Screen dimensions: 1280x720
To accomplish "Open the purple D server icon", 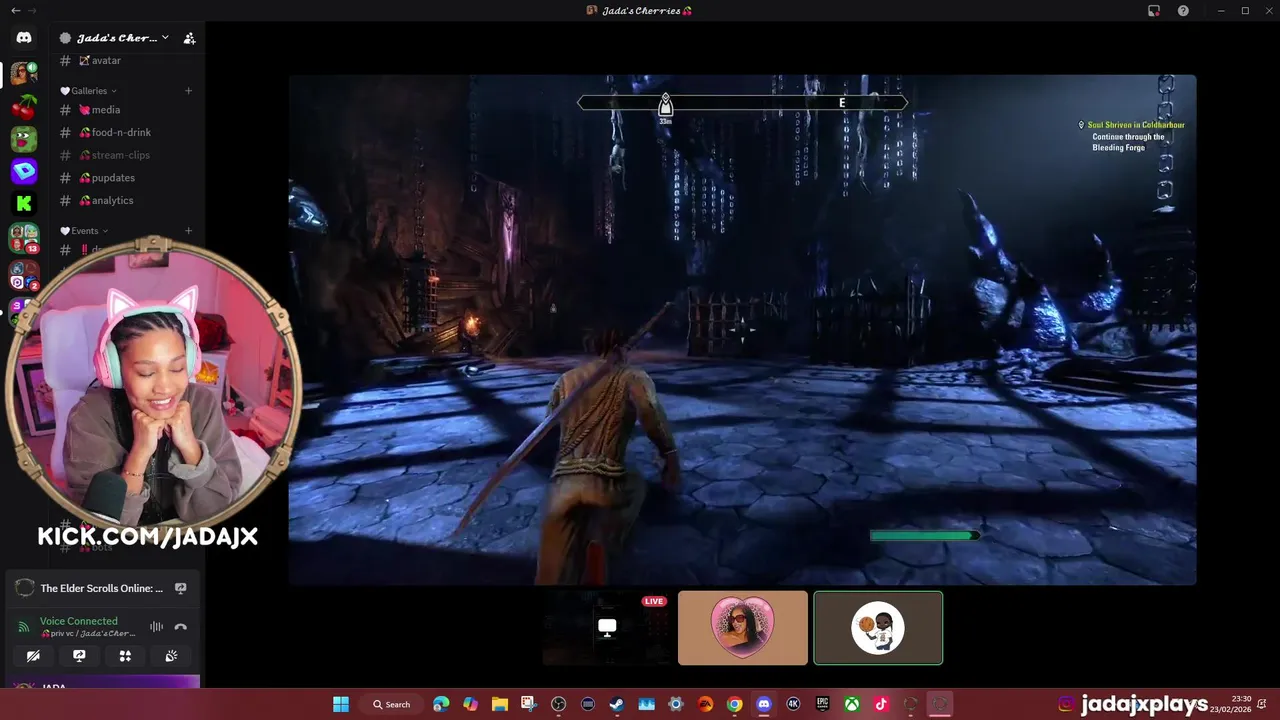I will pyautogui.click(x=24, y=171).
